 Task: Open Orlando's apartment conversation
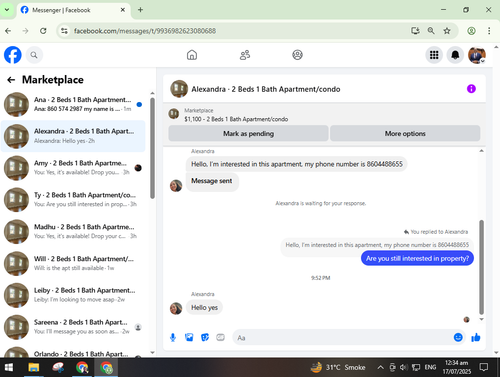tap(73, 353)
